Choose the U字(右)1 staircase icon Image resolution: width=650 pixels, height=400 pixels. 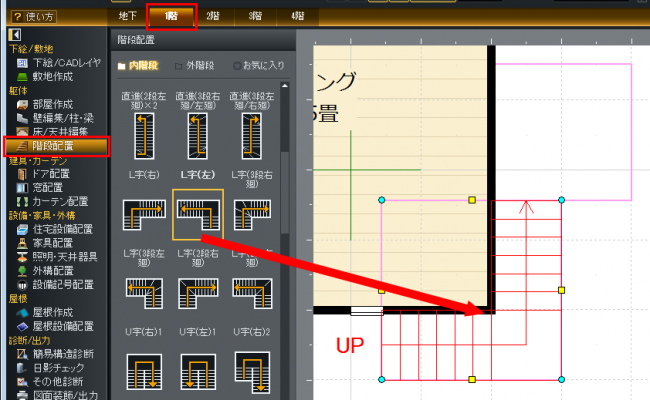tap(141, 371)
